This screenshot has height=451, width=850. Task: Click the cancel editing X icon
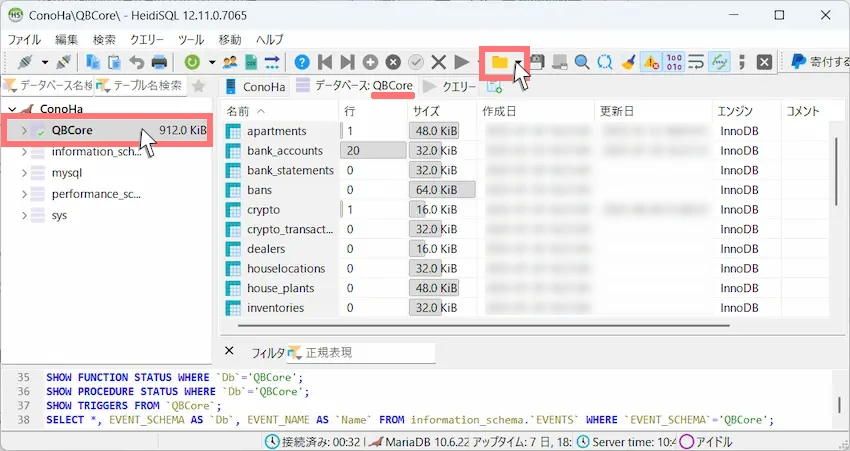click(439, 62)
